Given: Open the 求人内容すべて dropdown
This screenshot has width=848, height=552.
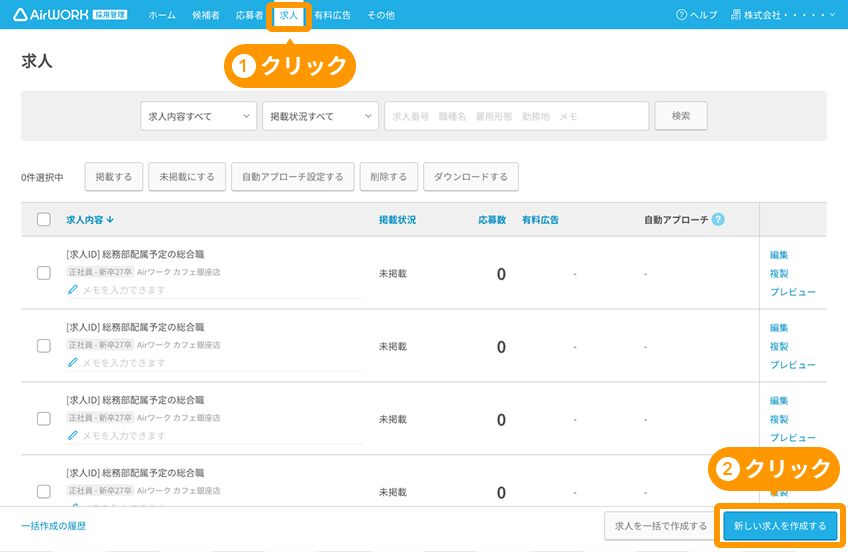Looking at the screenshot, I should click(x=198, y=116).
